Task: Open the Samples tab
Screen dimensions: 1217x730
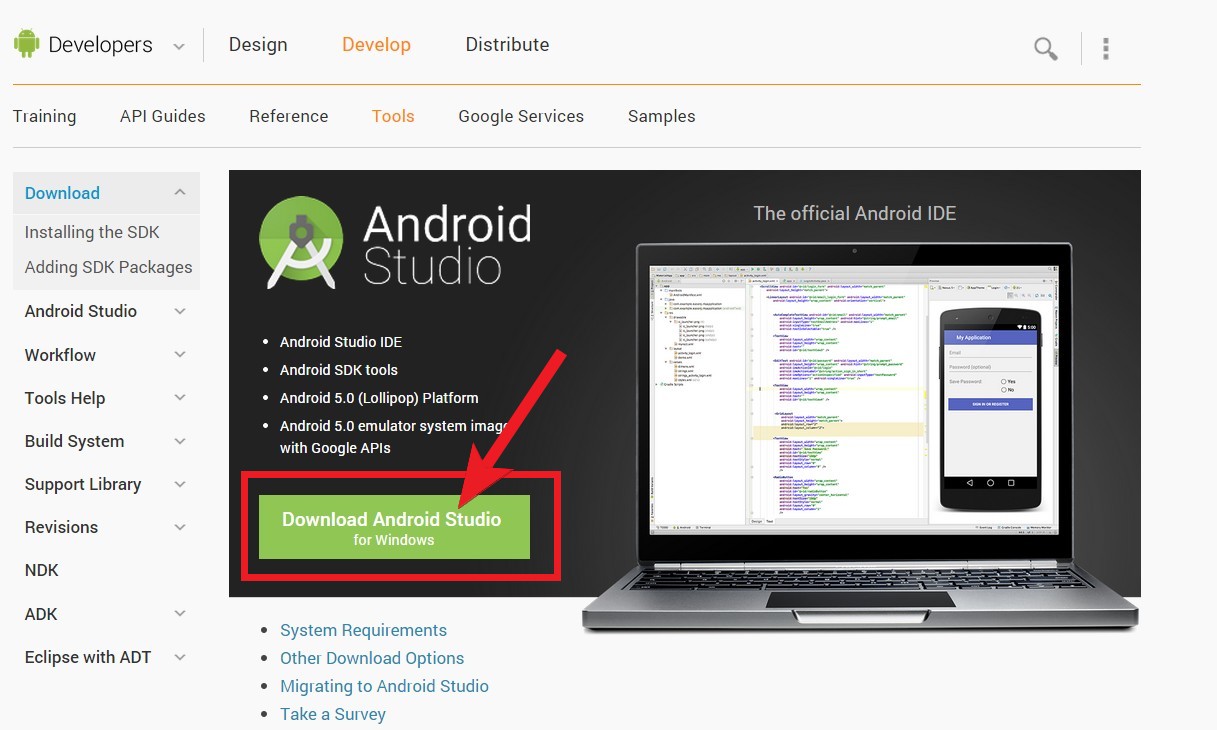Action: (662, 116)
